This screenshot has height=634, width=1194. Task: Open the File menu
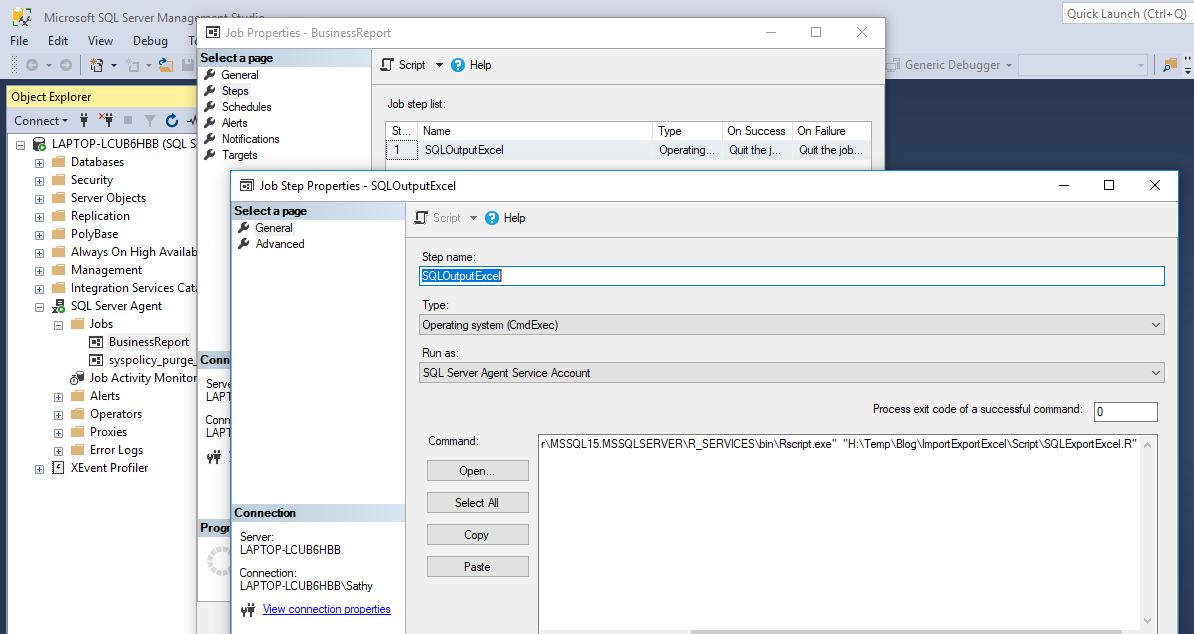[x=19, y=40]
